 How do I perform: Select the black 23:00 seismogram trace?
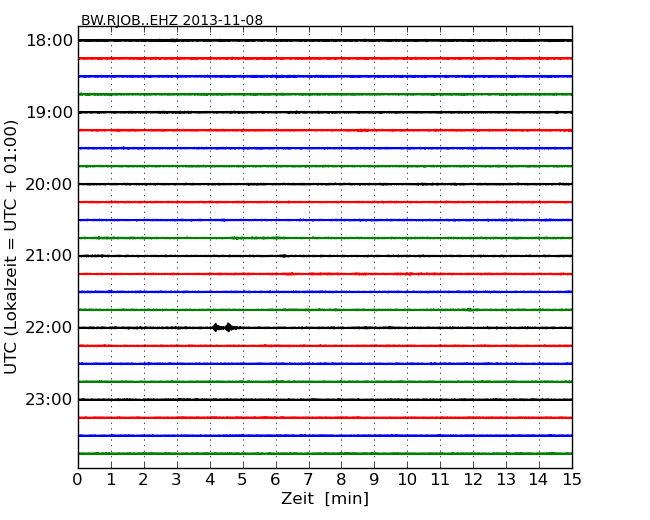click(x=325, y=399)
